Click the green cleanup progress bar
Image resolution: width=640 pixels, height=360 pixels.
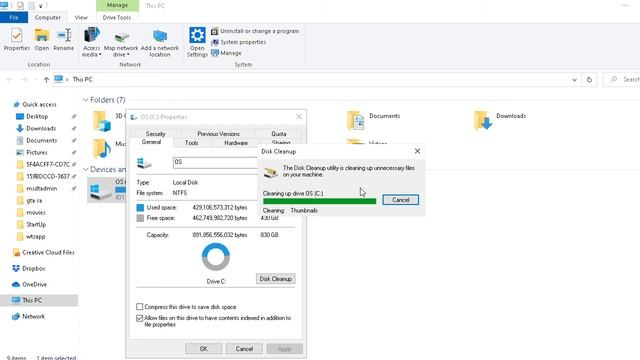click(x=320, y=201)
